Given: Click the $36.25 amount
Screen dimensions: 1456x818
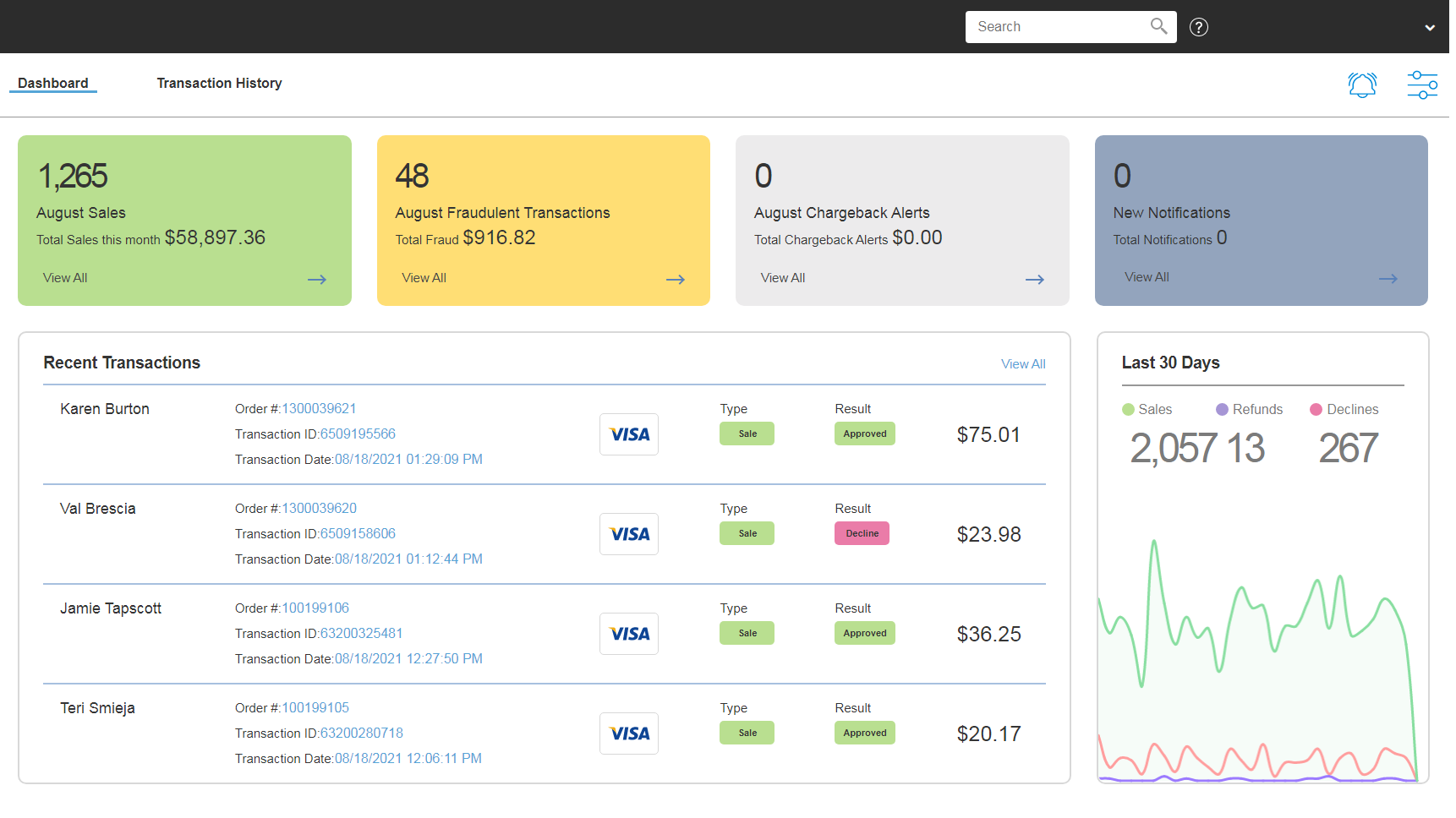Looking at the screenshot, I should pyautogui.click(x=988, y=635).
